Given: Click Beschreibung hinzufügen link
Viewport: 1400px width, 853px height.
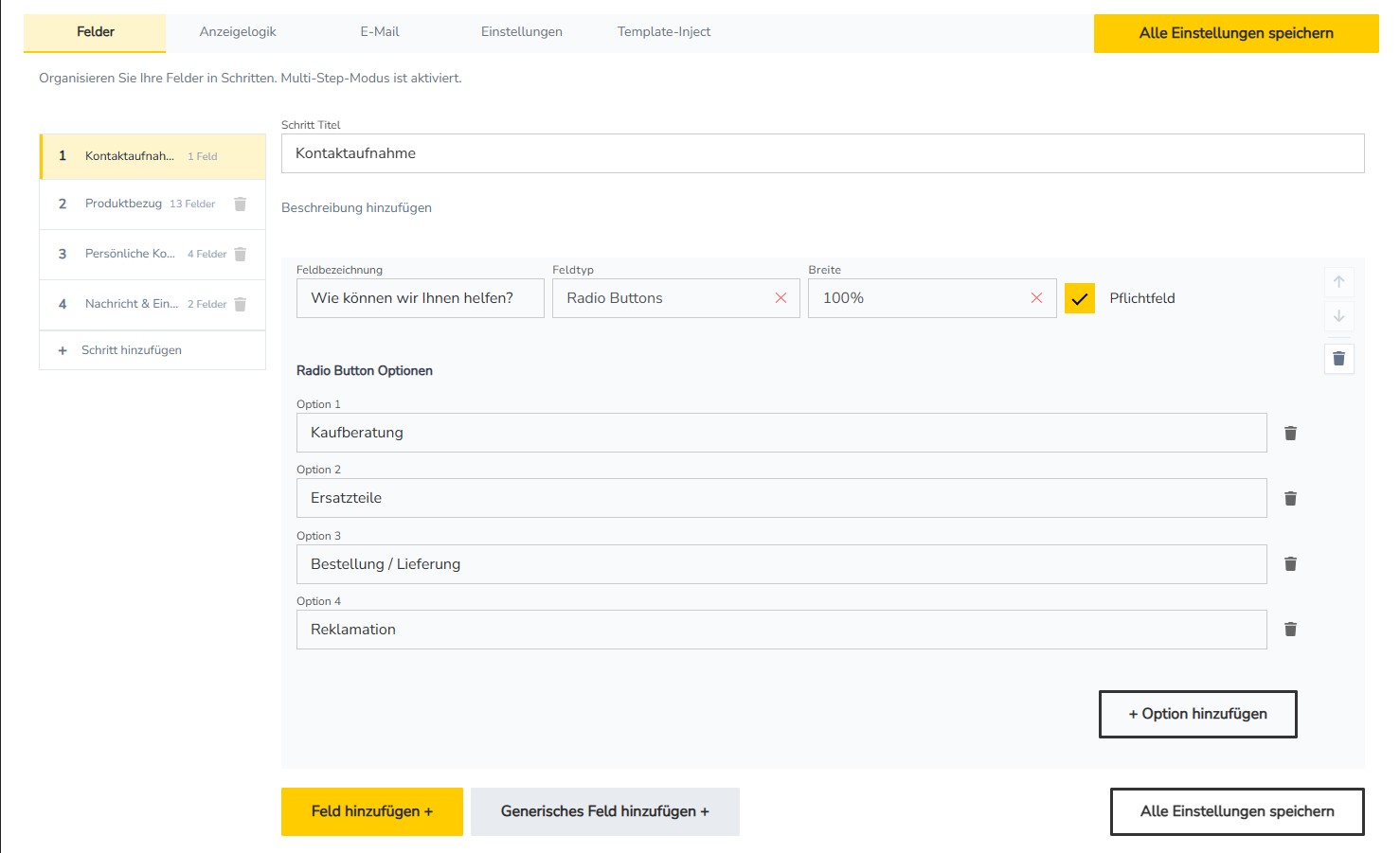Looking at the screenshot, I should (356, 207).
